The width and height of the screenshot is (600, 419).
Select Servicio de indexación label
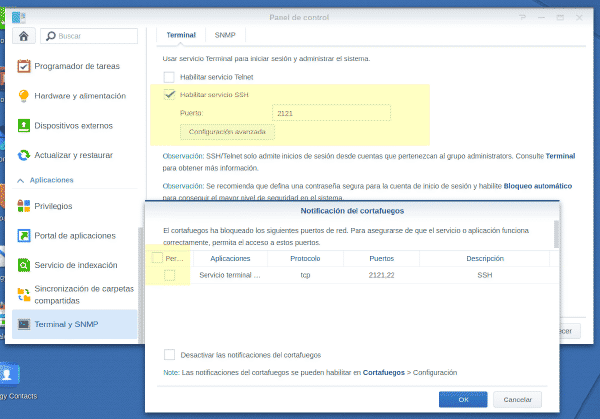[x=76, y=265]
